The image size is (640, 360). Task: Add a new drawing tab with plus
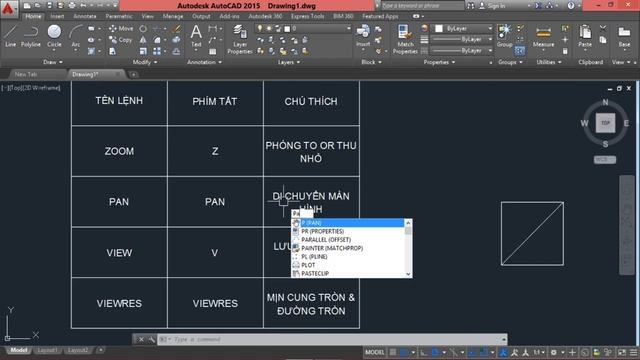click(133, 74)
